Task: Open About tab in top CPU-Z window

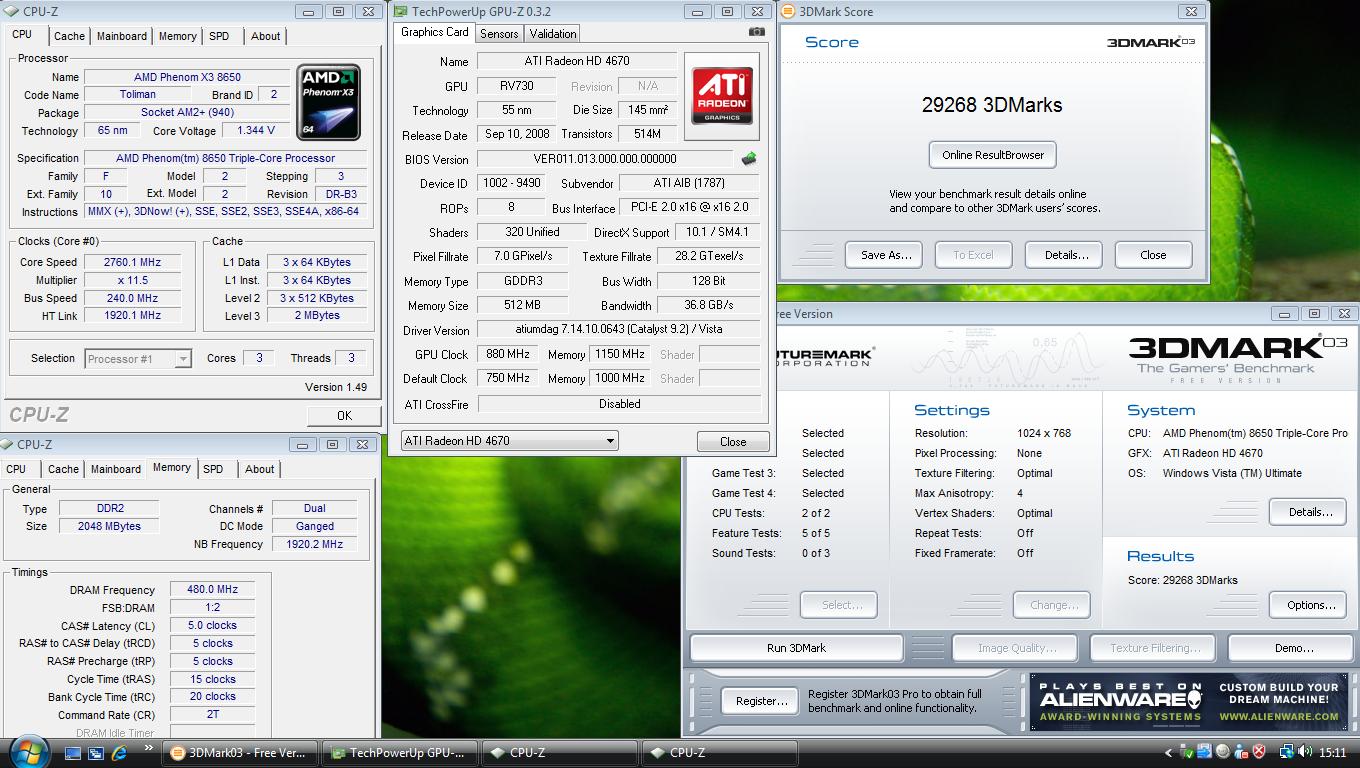Action: [x=265, y=36]
